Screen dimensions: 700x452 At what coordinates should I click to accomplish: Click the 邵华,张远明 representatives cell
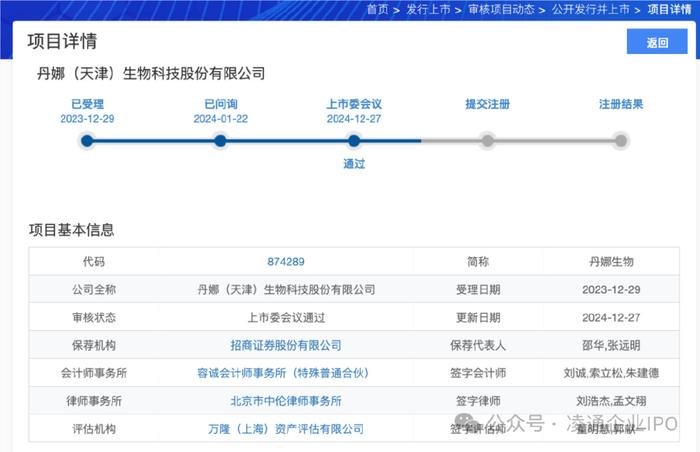click(611, 345)
